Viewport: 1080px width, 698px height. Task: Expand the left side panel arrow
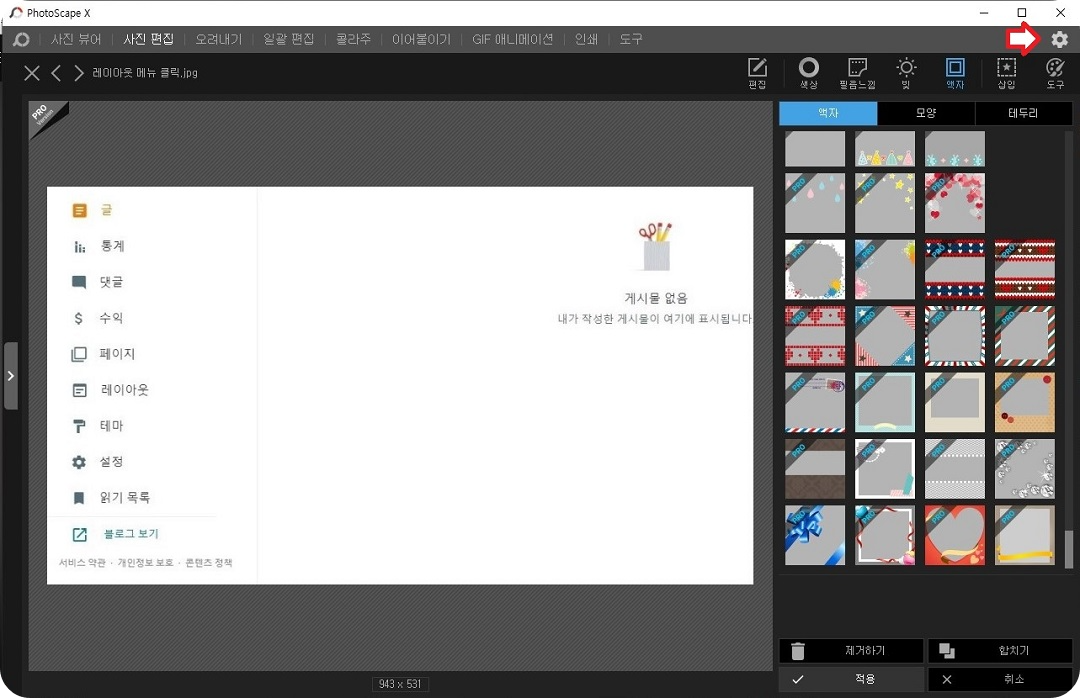coord(10,376)
